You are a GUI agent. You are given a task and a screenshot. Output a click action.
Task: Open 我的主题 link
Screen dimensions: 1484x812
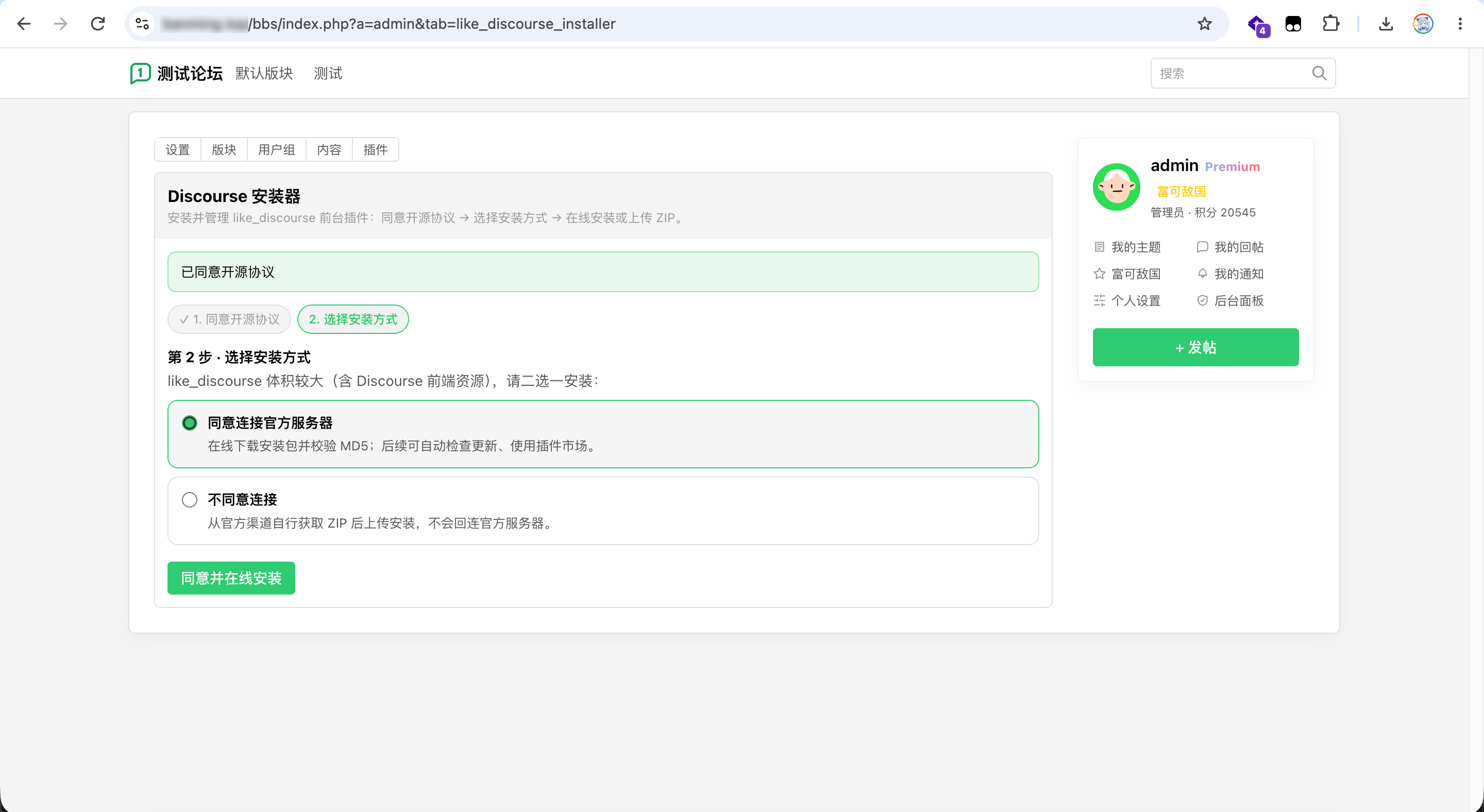[1136, 247]
